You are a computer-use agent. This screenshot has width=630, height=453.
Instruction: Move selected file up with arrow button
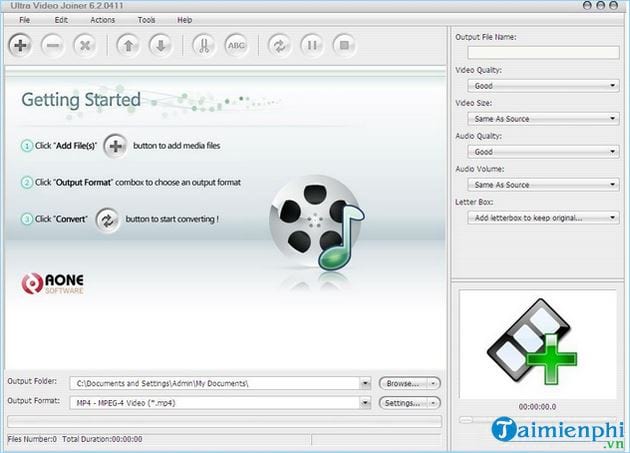pos(128,45)
